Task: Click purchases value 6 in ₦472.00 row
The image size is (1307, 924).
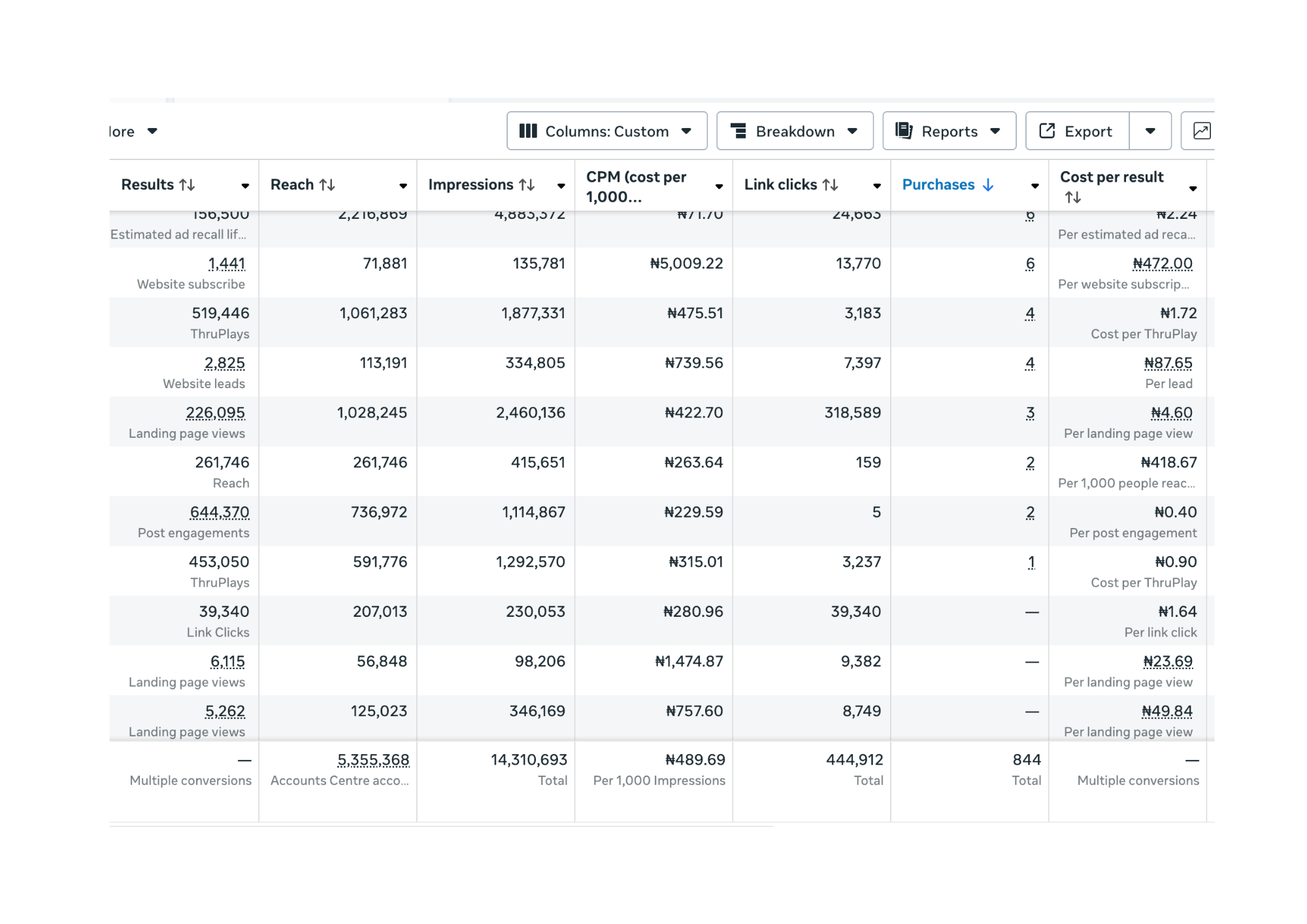Action: click(x=1030, y=263)
